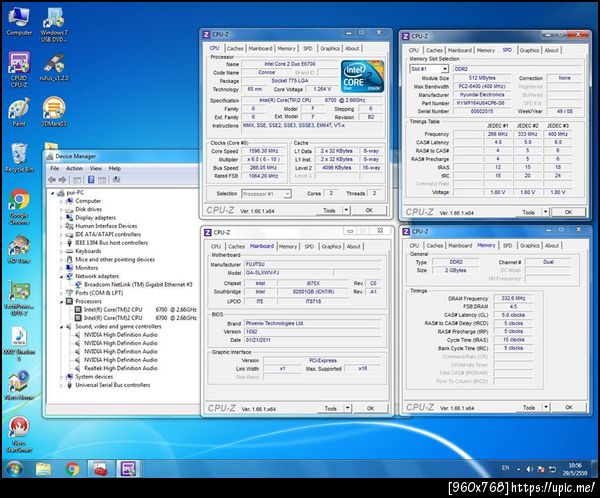Click the Core Speed value 1596.30 MHz
Image resolution: width=600 pixels, height=498 pixels.
pyautogui.click(x=263, y=151)
